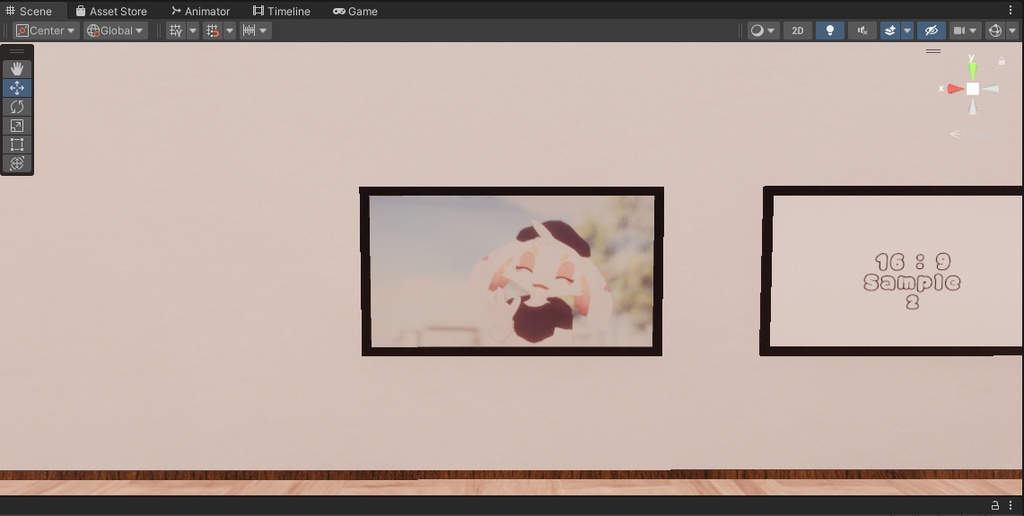
Task: Toggle hidden objects visibility
Action: tap(931, 31)
